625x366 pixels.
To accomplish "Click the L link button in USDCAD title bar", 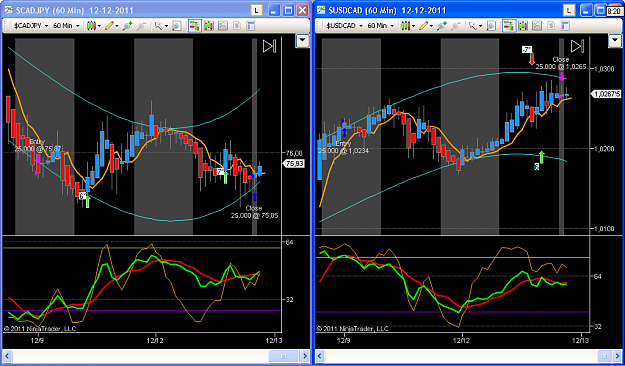I will [569, 10].
